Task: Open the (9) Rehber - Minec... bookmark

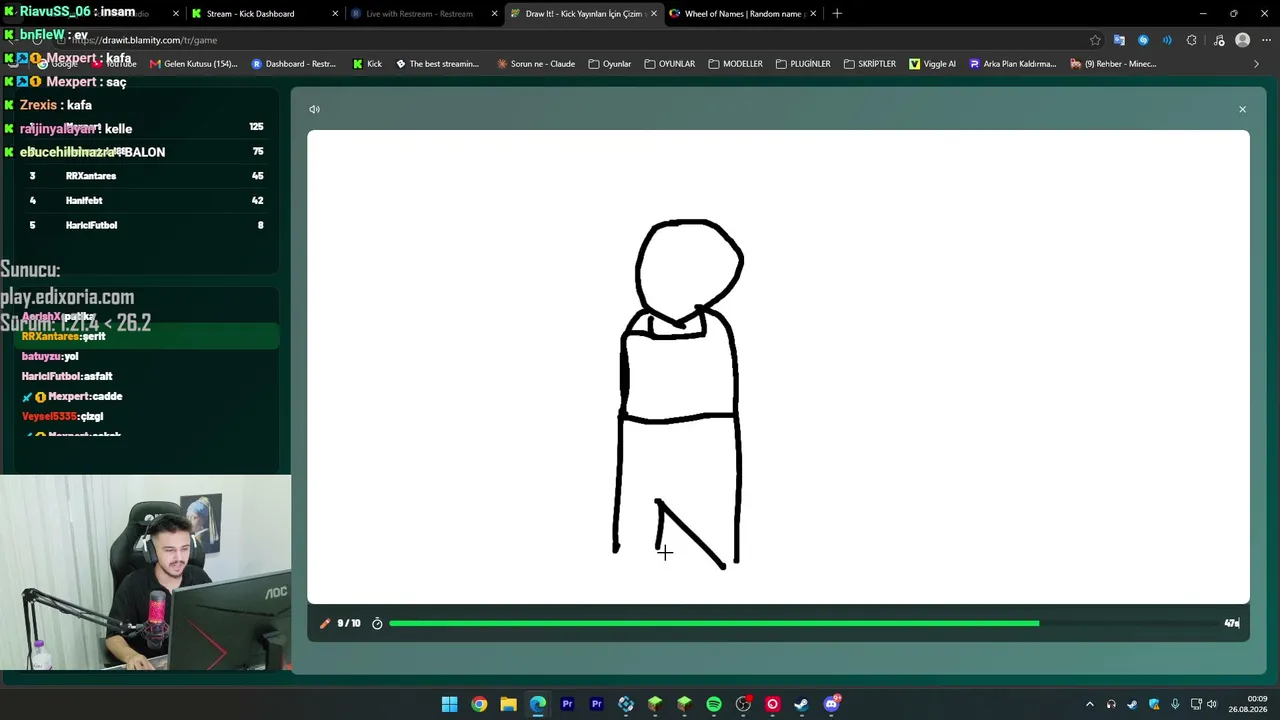Action: [1113, 64]
